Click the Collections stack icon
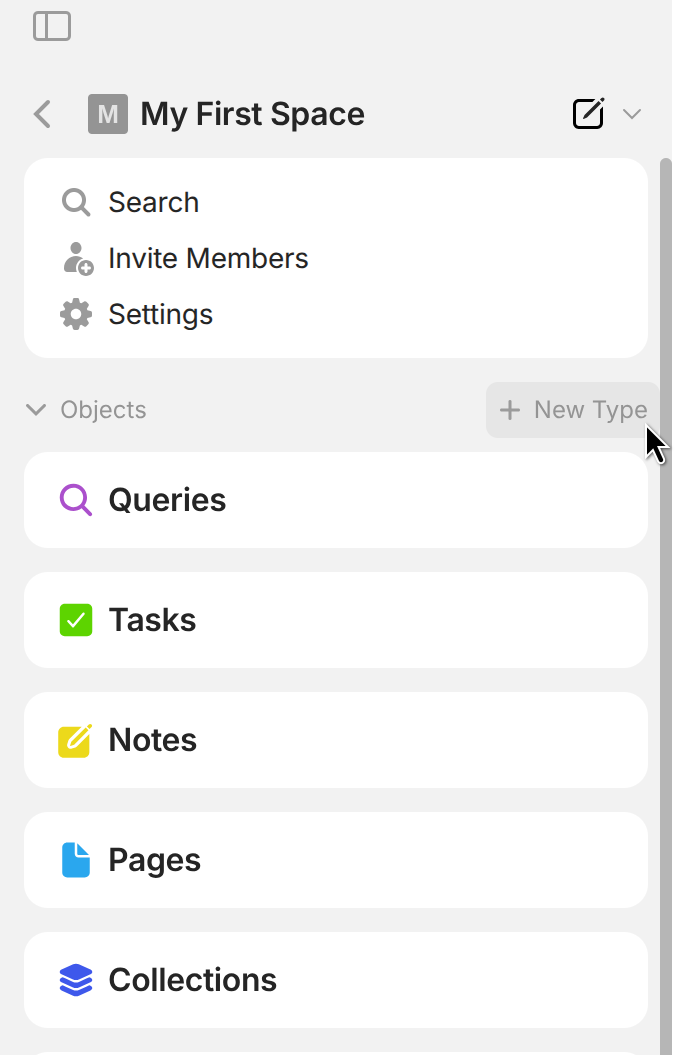Viewport: 697px width, 1055px height. tap(76, 980)
